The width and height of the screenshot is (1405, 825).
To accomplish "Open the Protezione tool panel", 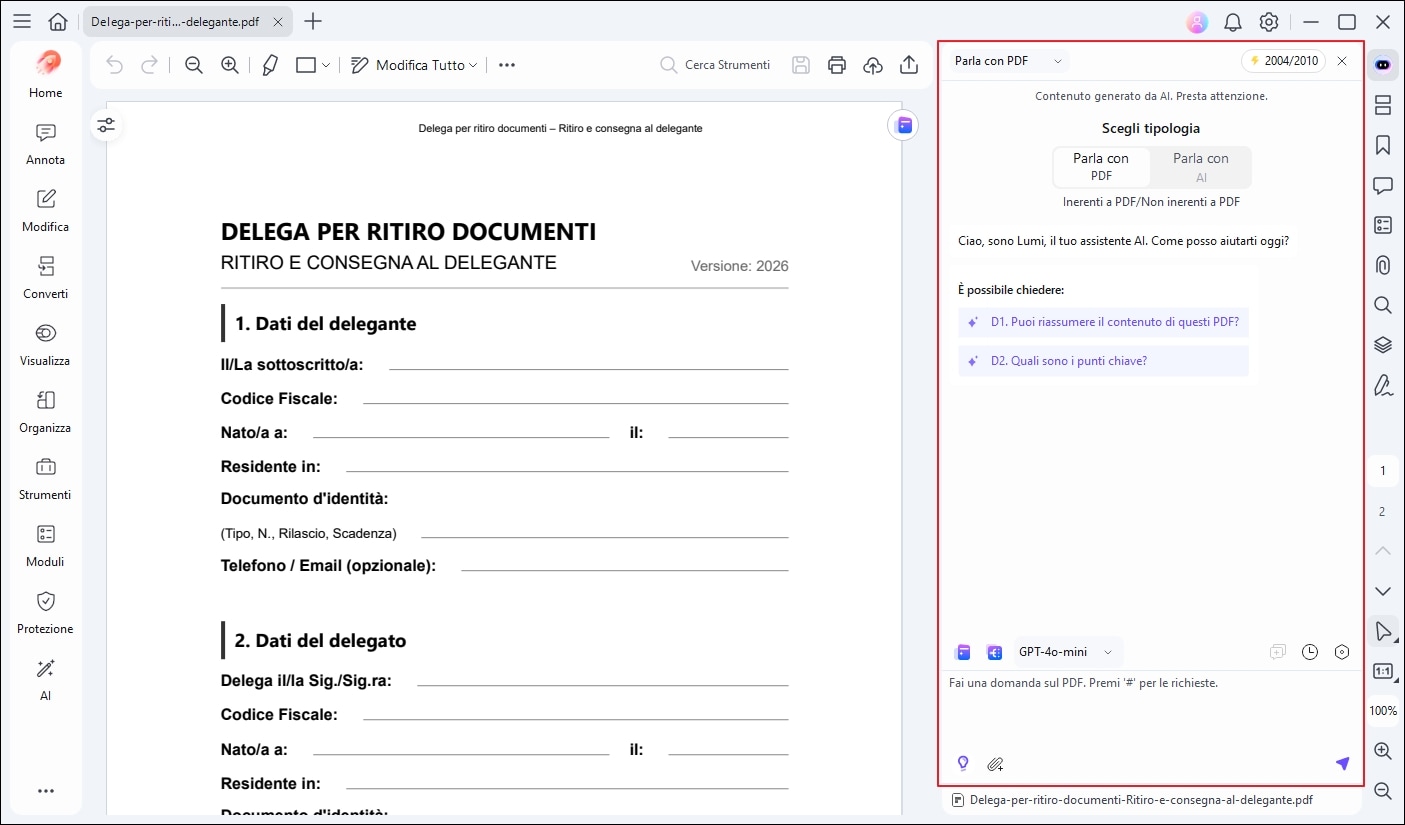I will pos(46,613).
